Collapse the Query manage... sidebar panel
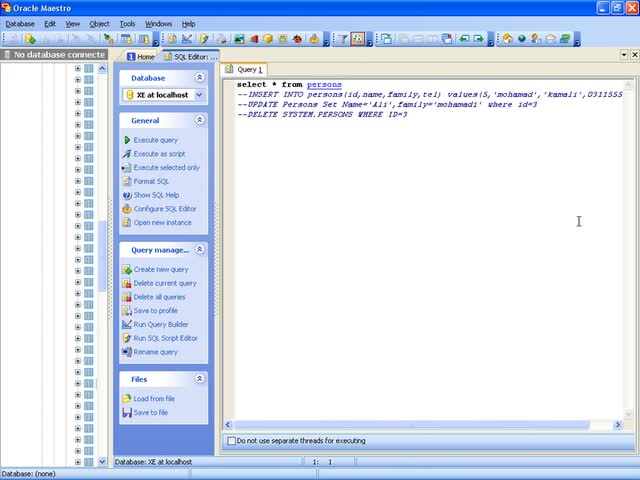 [x=200, y=249]
